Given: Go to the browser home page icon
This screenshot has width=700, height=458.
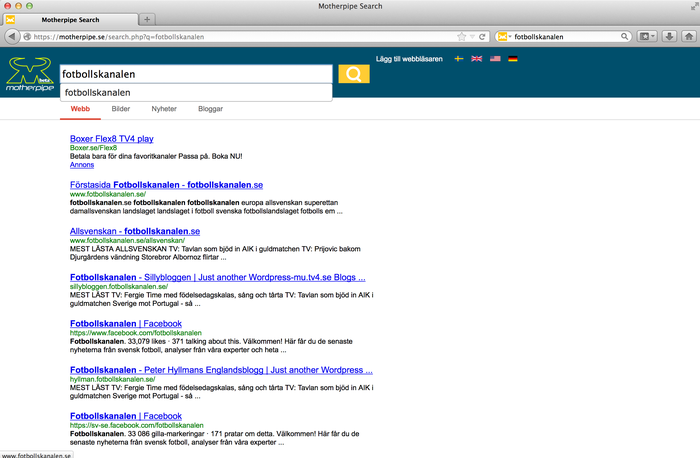Looking at the screenshot, I should click(x=689, y=37).
